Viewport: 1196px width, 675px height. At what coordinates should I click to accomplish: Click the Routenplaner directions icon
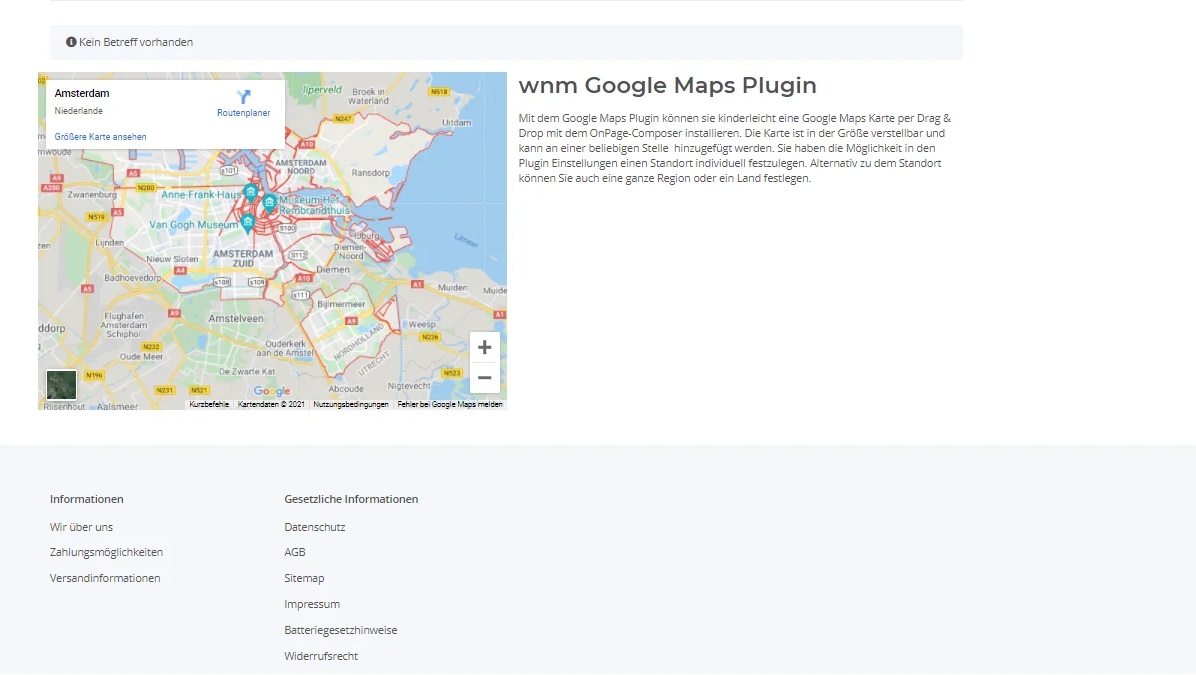pos(243,95)
